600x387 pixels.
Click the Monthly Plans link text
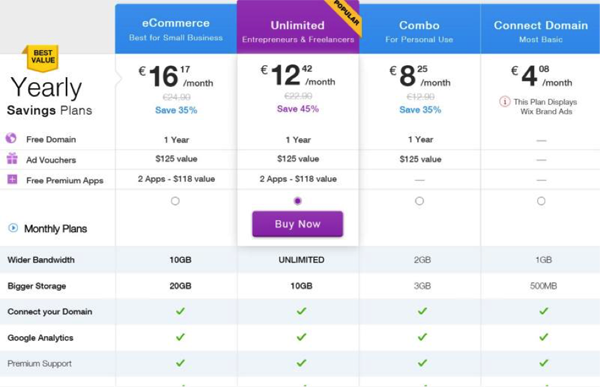55,229
